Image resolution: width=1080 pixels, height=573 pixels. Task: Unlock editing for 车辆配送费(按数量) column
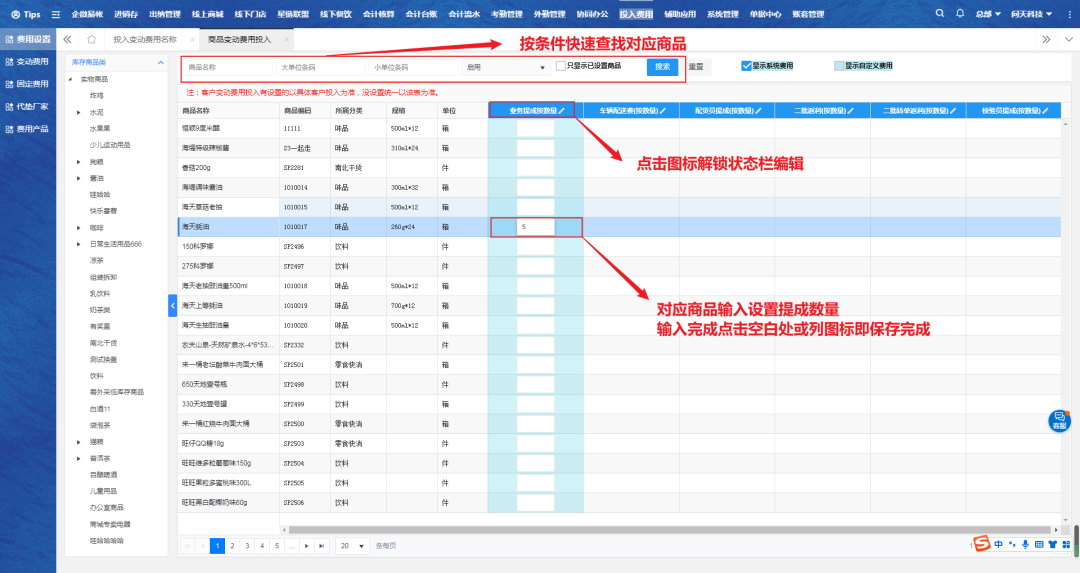[x=663, y=110]
